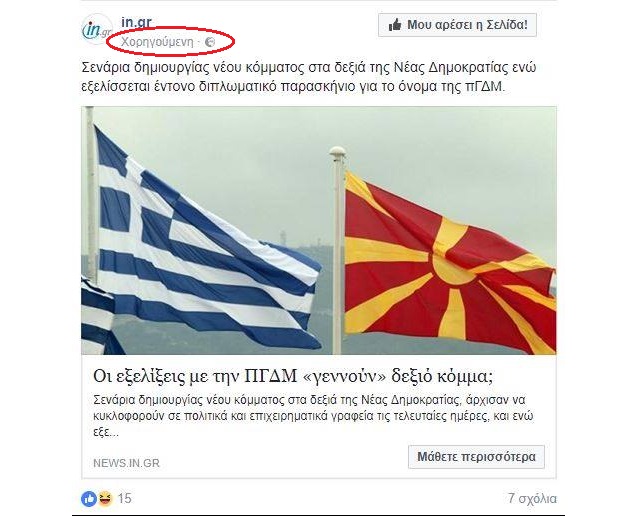Click the 15 reactions count
642x516 pixels.
click(x=125, y=498)
